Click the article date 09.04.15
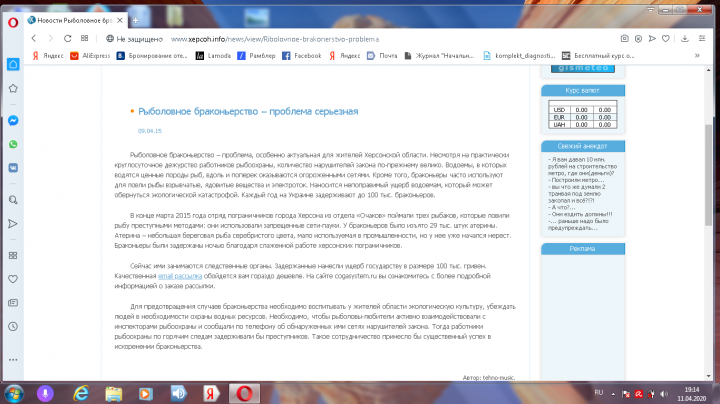Viewport: 720px width, 404px height. click(x=150, y=131)
